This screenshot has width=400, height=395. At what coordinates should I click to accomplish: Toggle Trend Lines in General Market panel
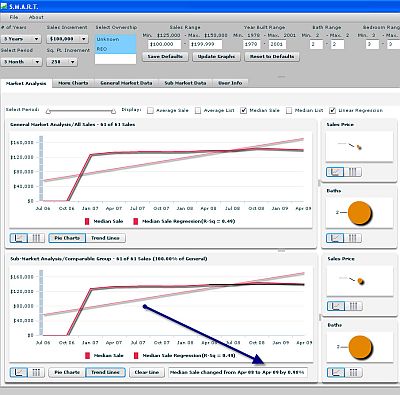click(105, 238)
